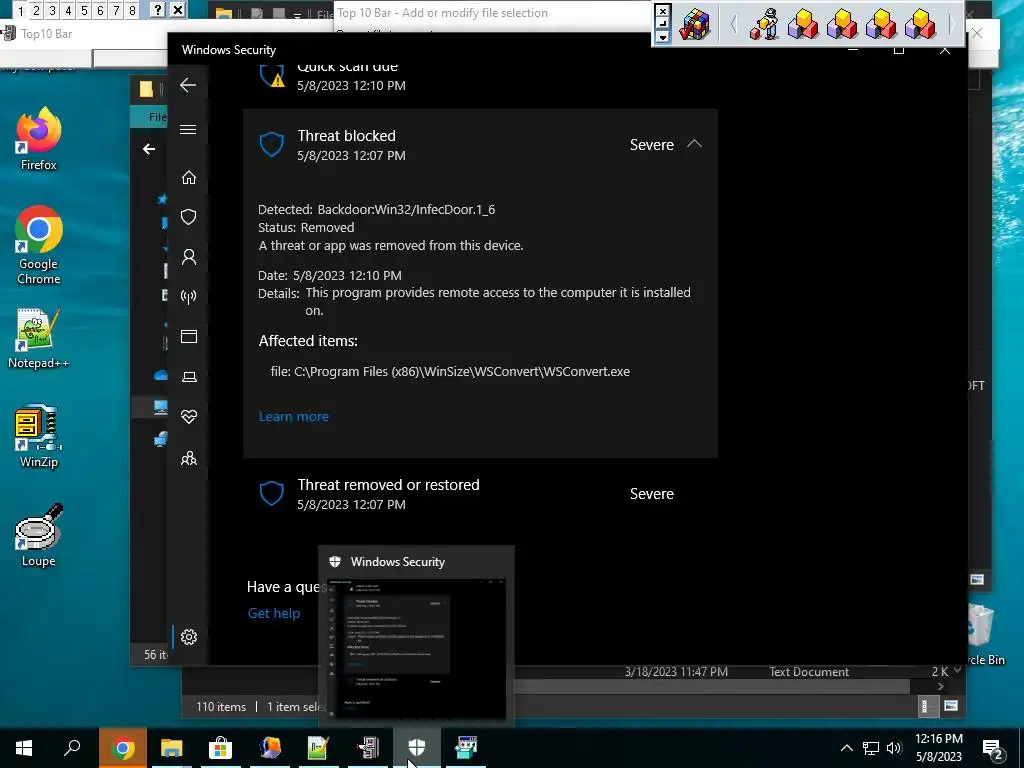The height and width of the screenshot is (768, 1024).
Task: Open the taskbar clock showing 12:16 PM
Action: (938, 748)
